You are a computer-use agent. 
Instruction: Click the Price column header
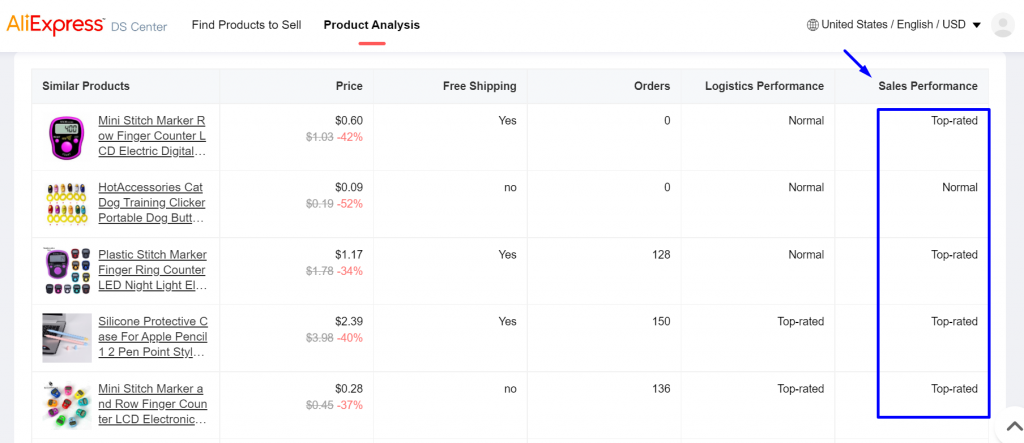pos(349,86)
